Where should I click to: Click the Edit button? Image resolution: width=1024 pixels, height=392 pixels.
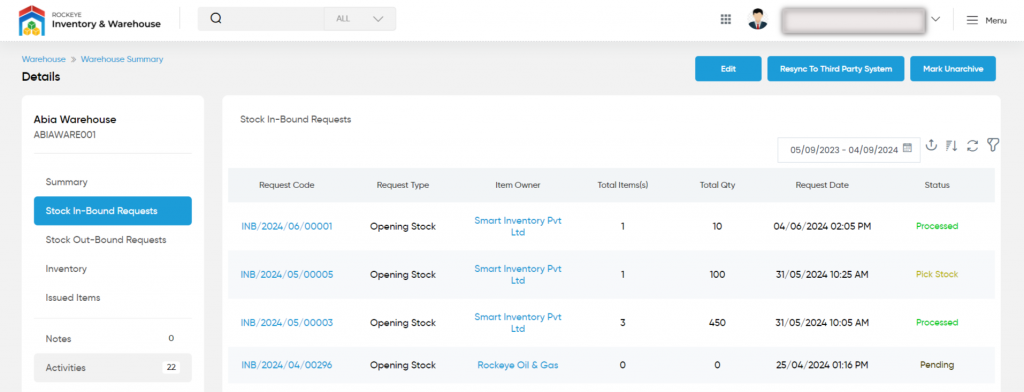pyautogui.click(x=728, y=69)
